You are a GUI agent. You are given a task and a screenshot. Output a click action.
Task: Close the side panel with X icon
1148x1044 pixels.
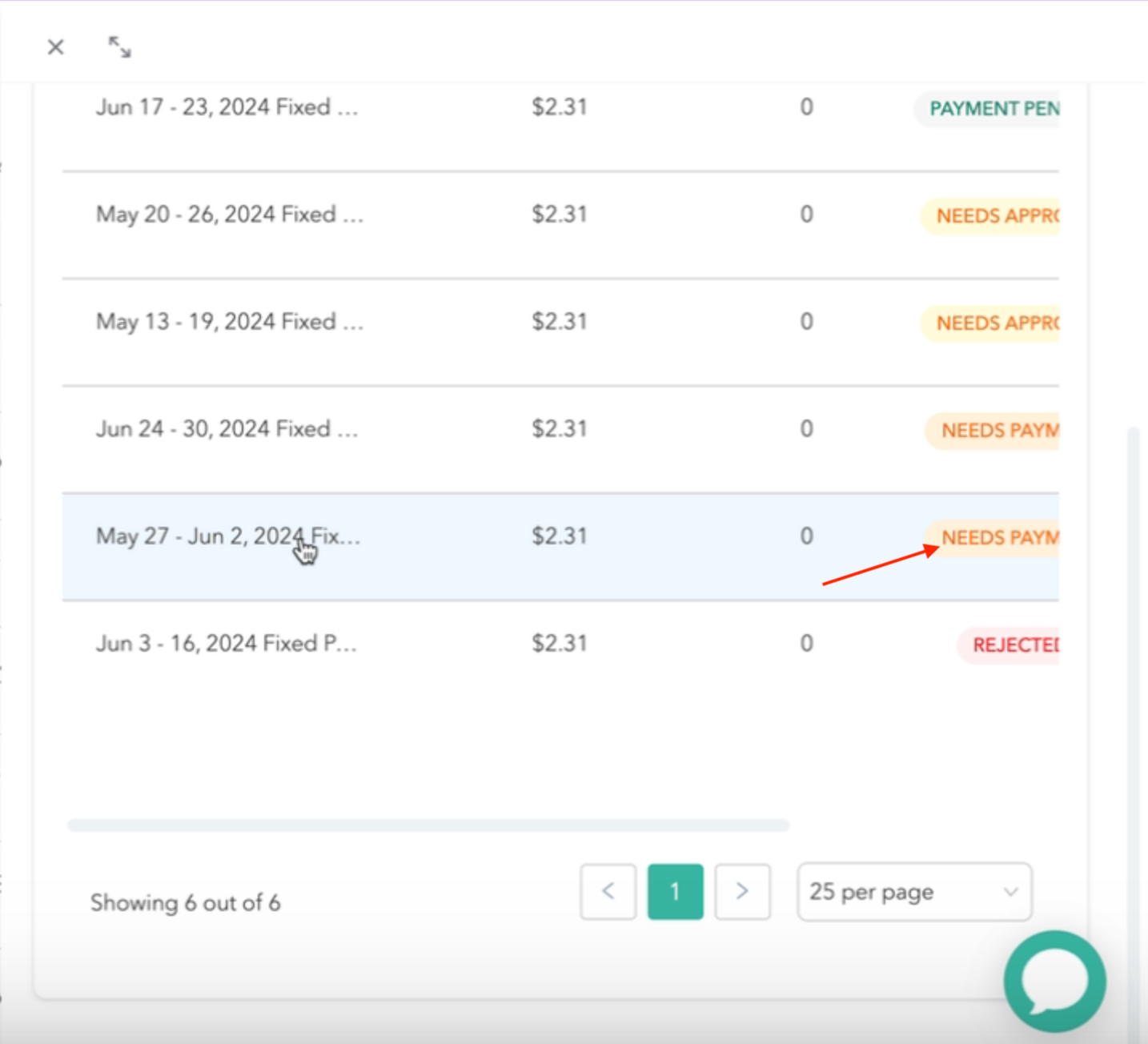pyautogui.click(x=55, y=47)
